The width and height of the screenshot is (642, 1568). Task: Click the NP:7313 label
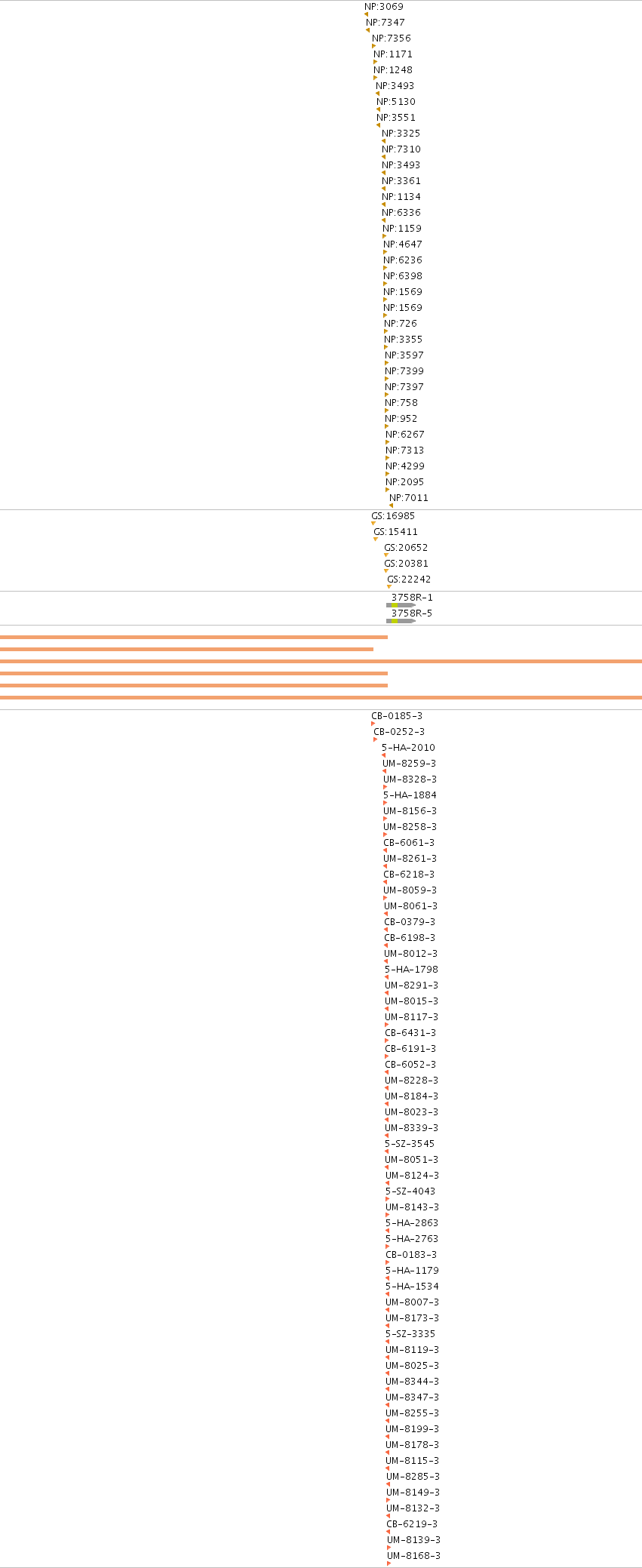[405, 450]
